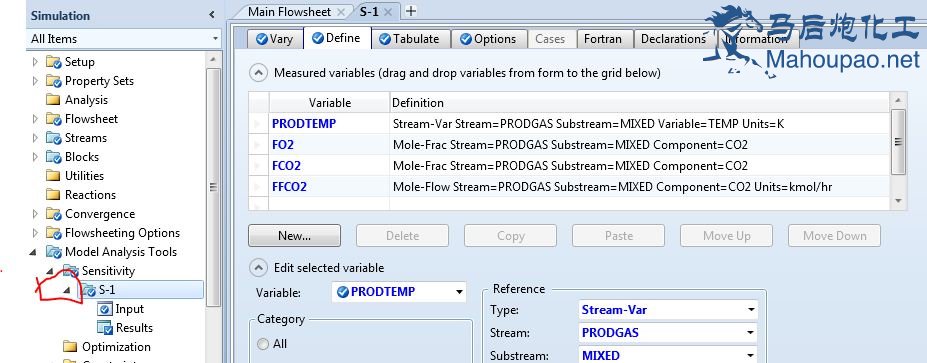Expand the Streams tree node
927x363 pixels.
click(35, 138)
